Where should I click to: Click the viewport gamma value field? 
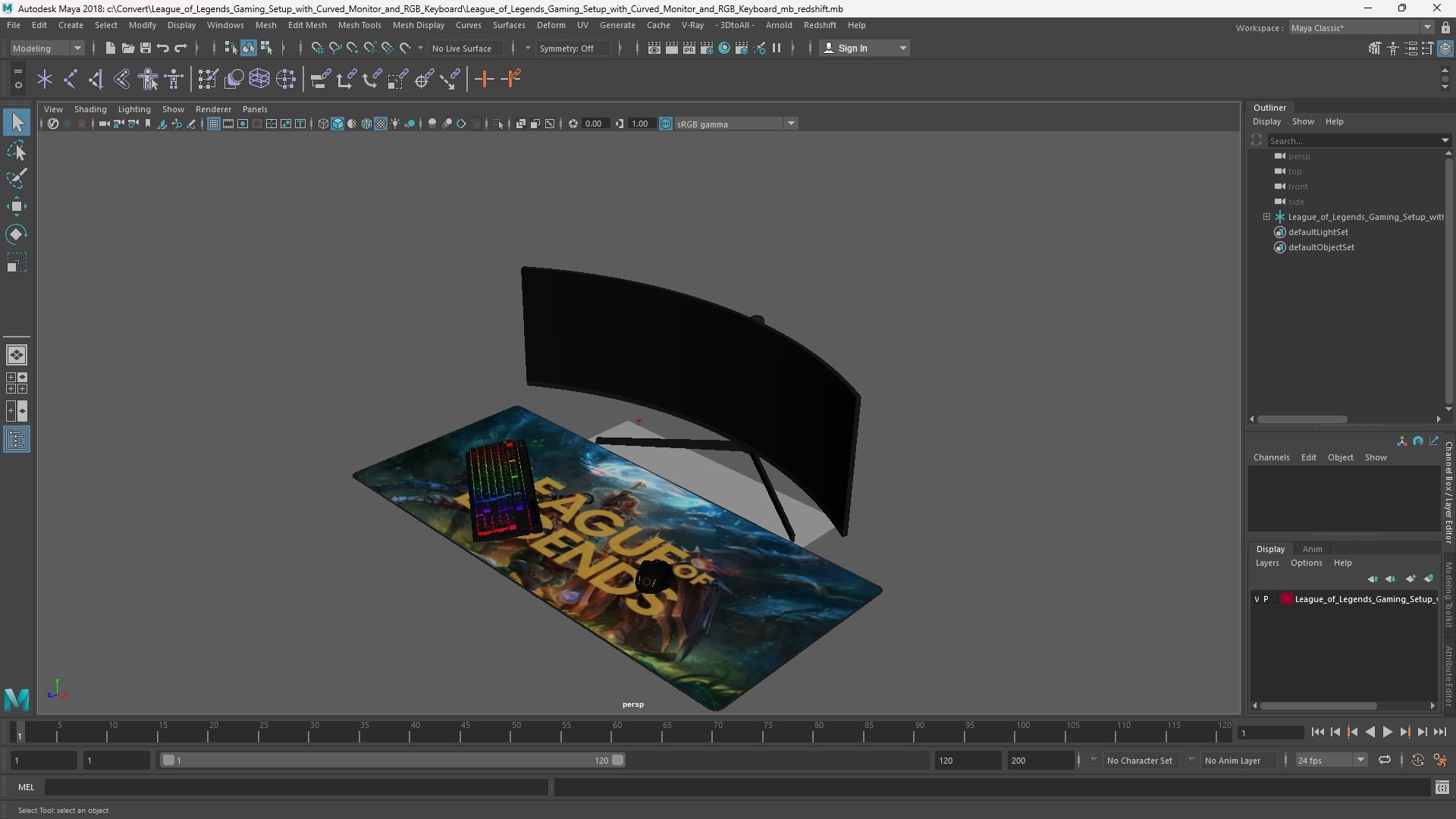pos(640,124)
